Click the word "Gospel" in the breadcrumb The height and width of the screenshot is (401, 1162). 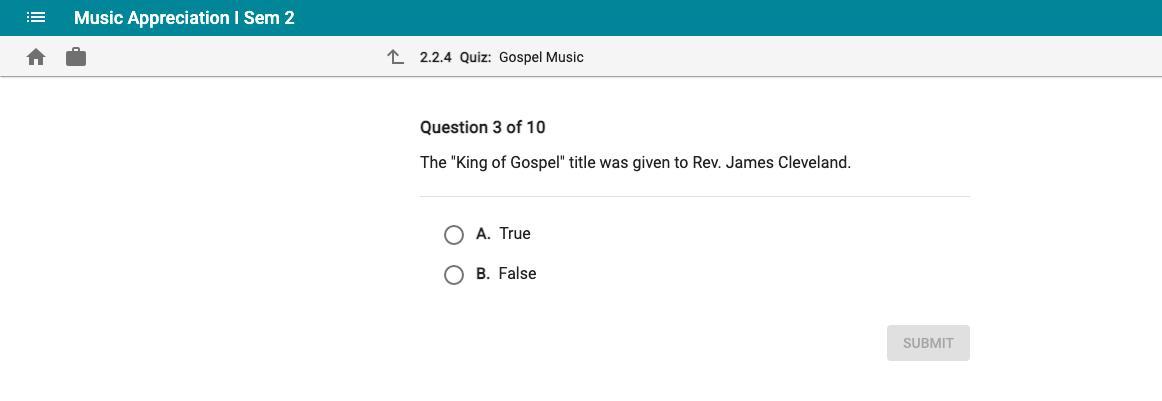tap(522, 57)
